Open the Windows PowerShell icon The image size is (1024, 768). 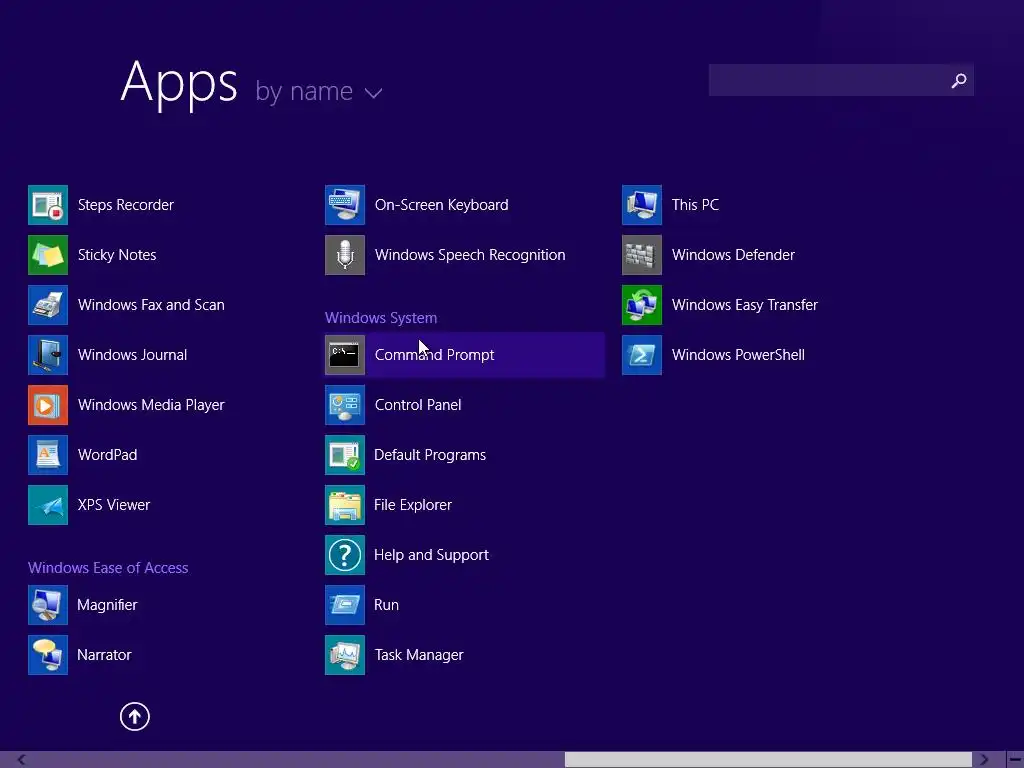point(642,355)
